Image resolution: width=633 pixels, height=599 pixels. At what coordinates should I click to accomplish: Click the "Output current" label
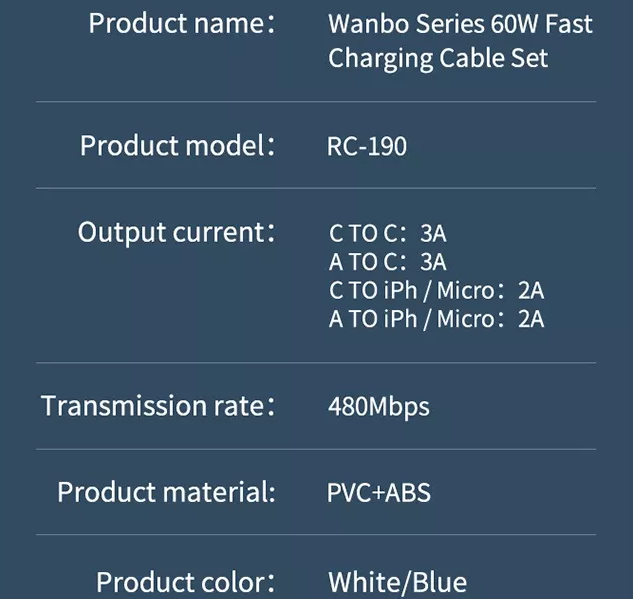(x=176, y=232)
